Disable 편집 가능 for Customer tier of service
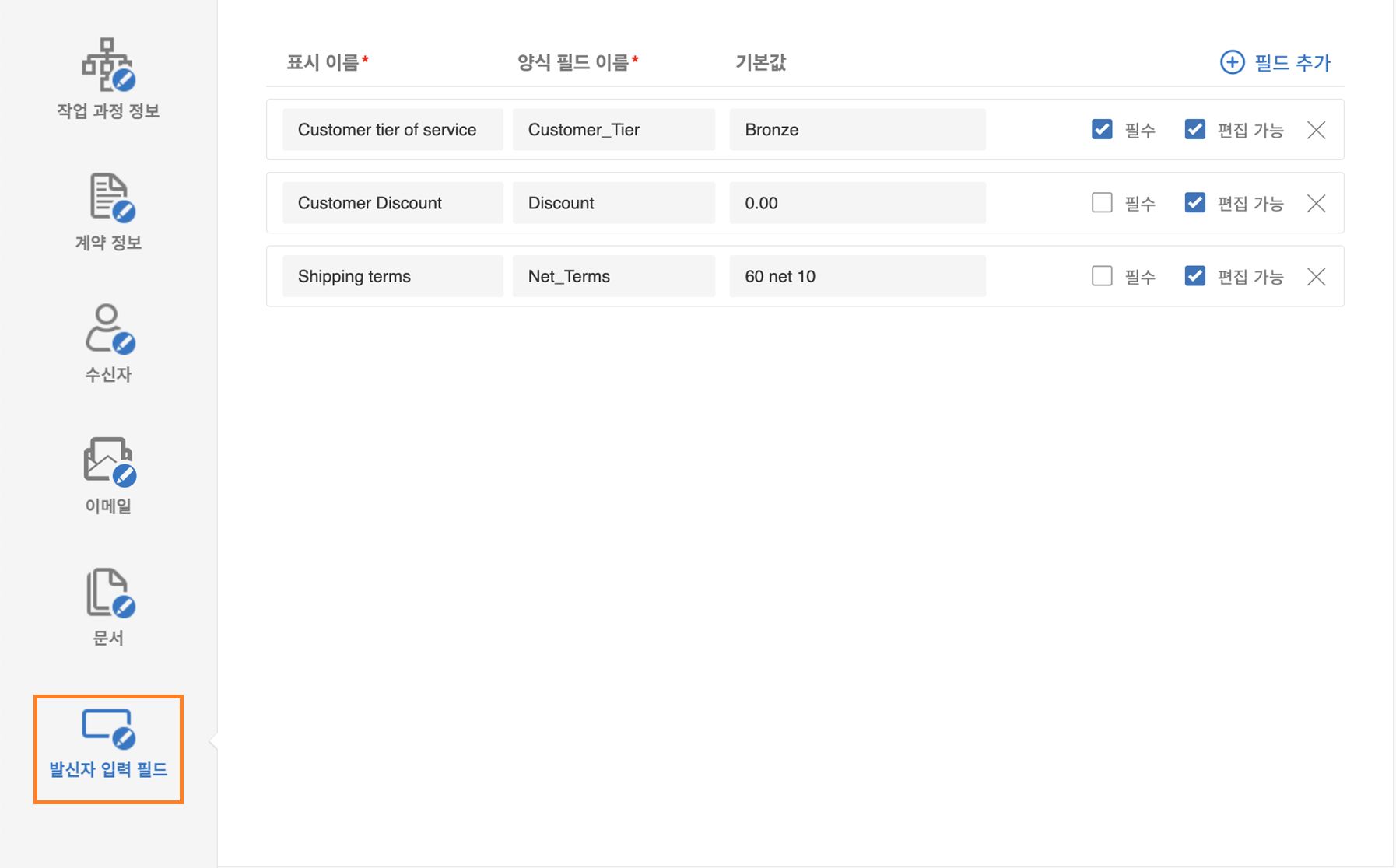1396x868 pixels. [1194, 129]
